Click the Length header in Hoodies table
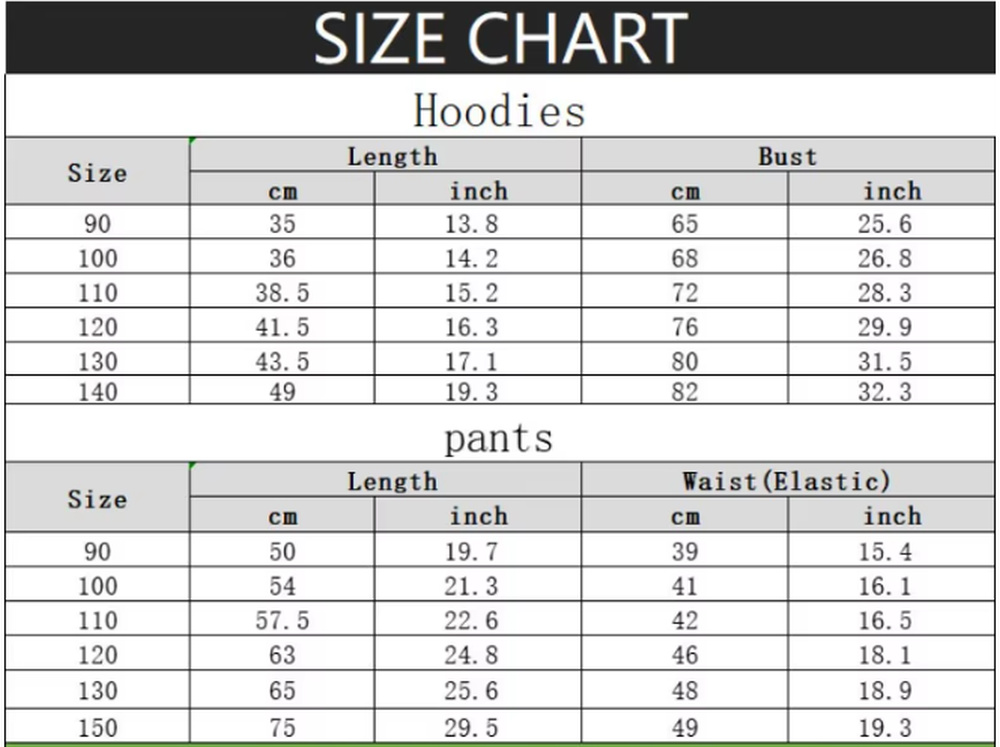The width and height of the screenshot is (1000, 747). click(x=392, y=156)
